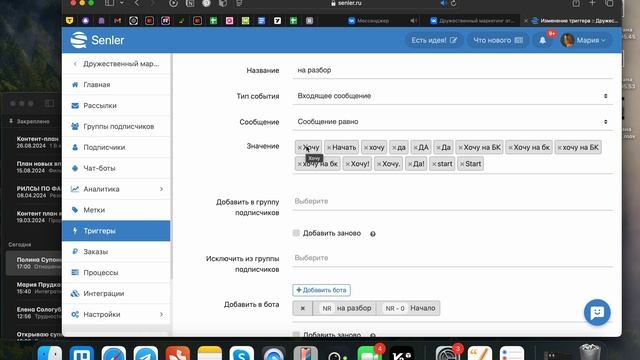Reload the page in Safari

click(453, 3)
